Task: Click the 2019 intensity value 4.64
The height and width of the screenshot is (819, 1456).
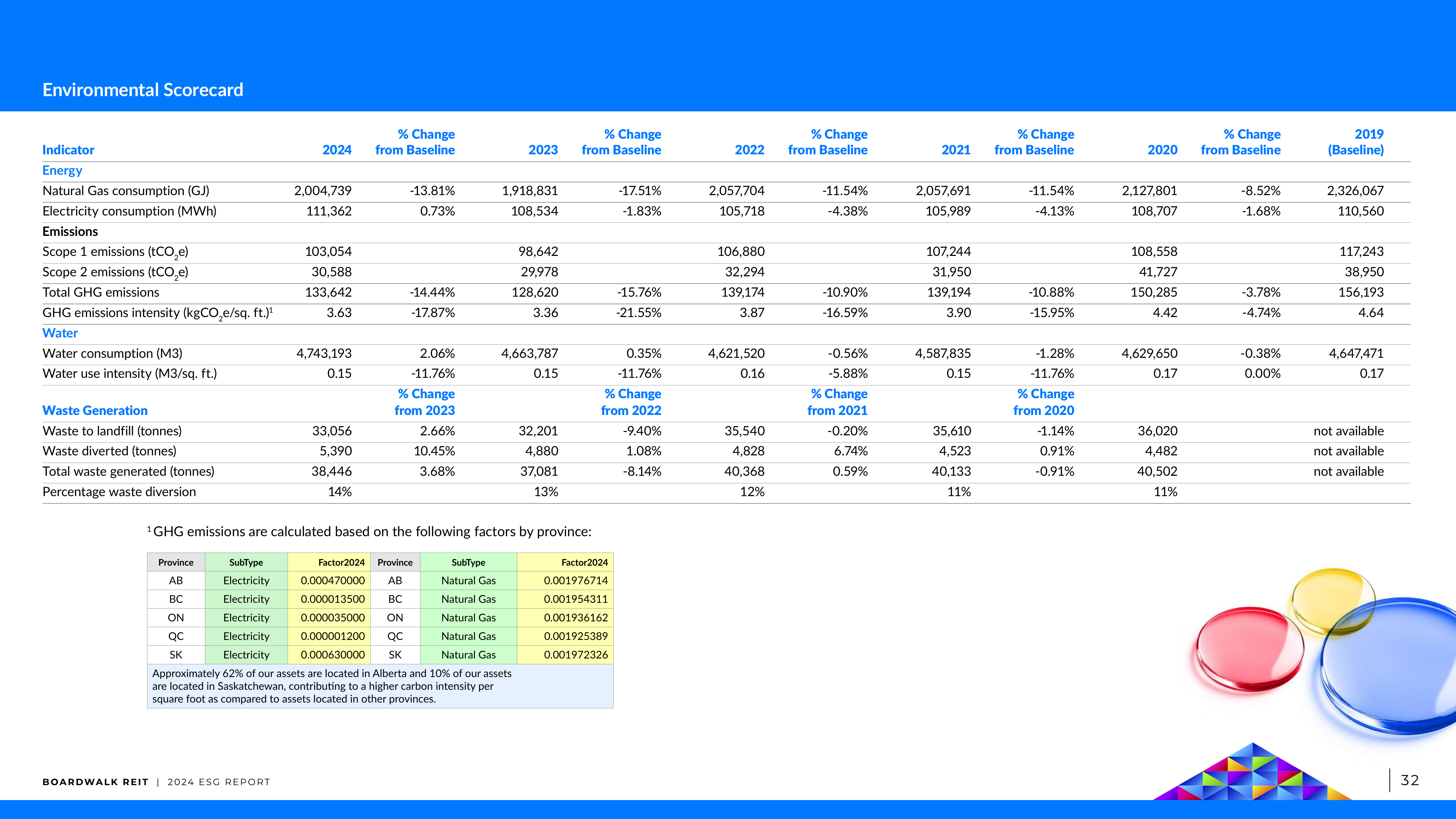Action: (x=1371, y=313)
